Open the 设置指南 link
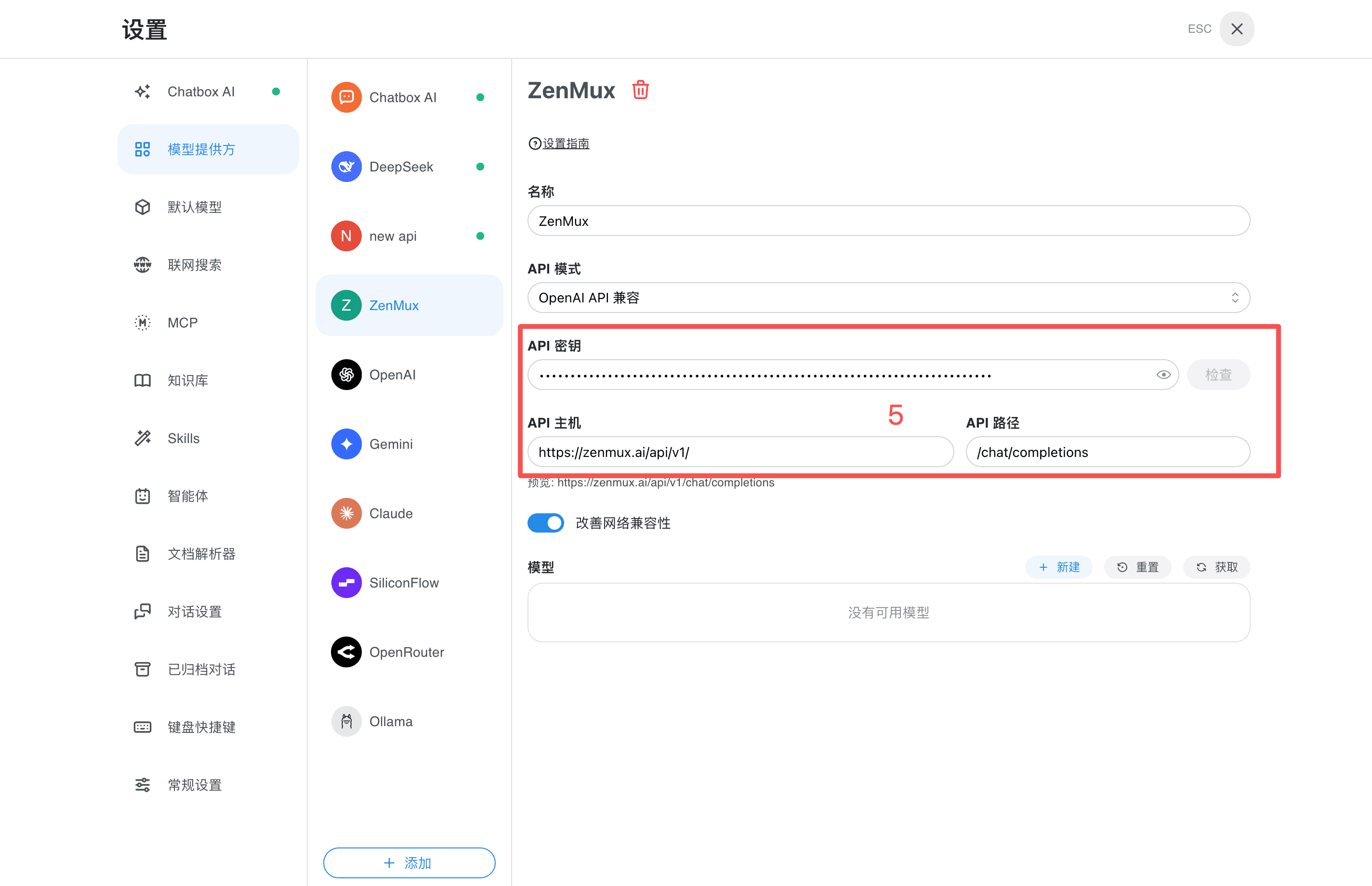Viewport: 1372px width, 886px height. (566, 143)
